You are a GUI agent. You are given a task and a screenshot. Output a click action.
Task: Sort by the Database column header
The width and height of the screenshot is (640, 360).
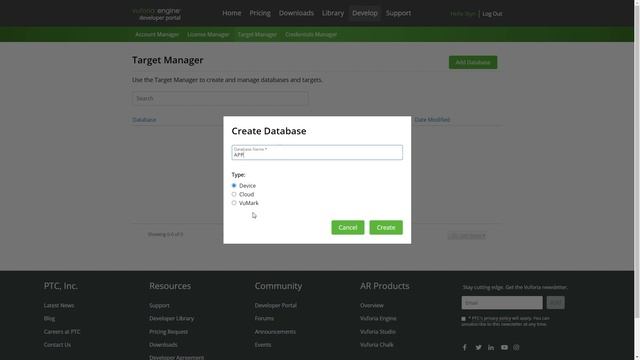(x=144, y=120)
